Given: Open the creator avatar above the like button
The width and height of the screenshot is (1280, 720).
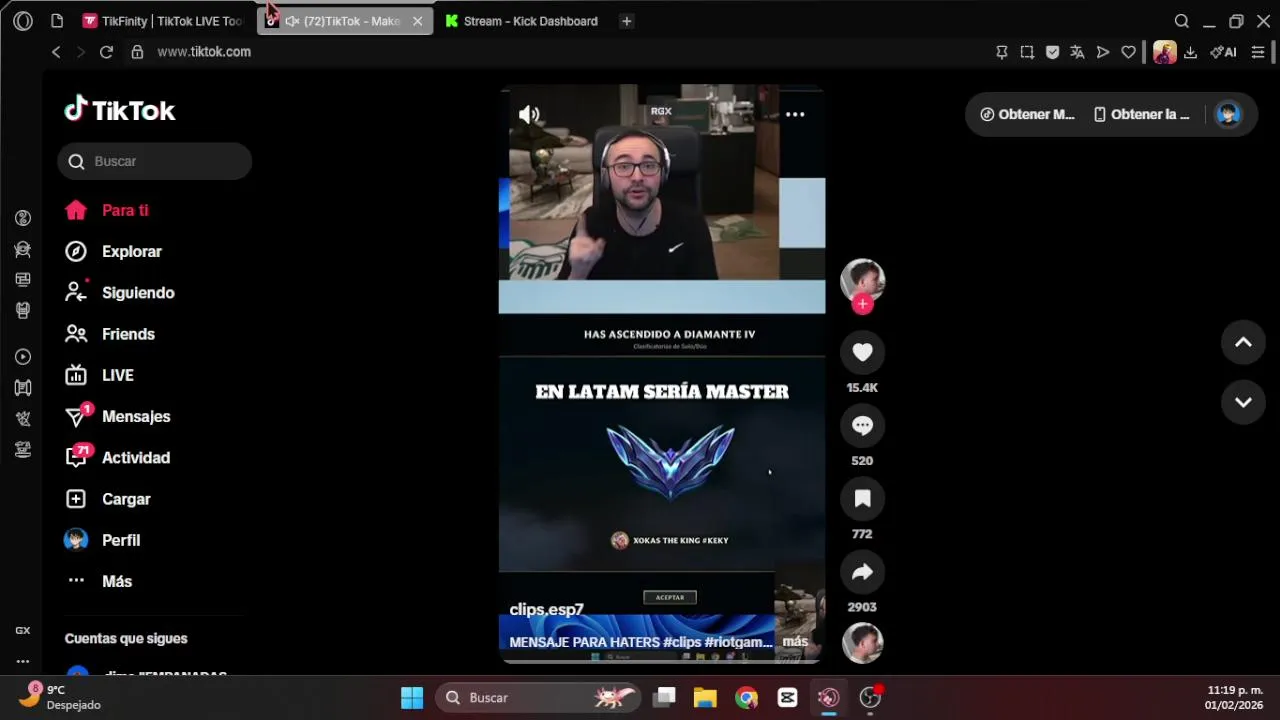Looking at the screenshot, I should [x=862, y=281].
